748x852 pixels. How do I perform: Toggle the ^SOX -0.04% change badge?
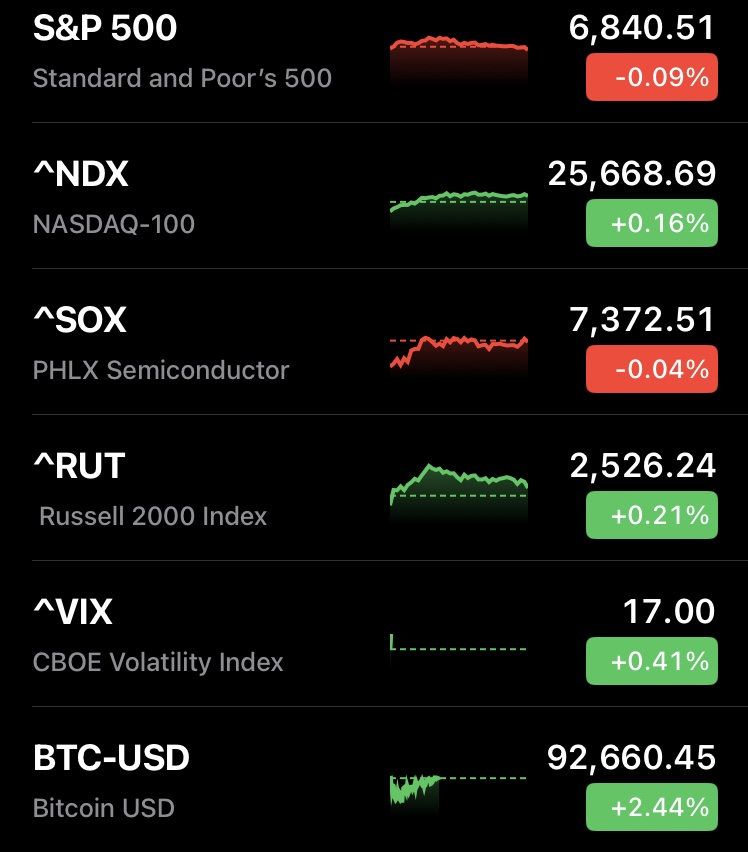coord(651,369)
